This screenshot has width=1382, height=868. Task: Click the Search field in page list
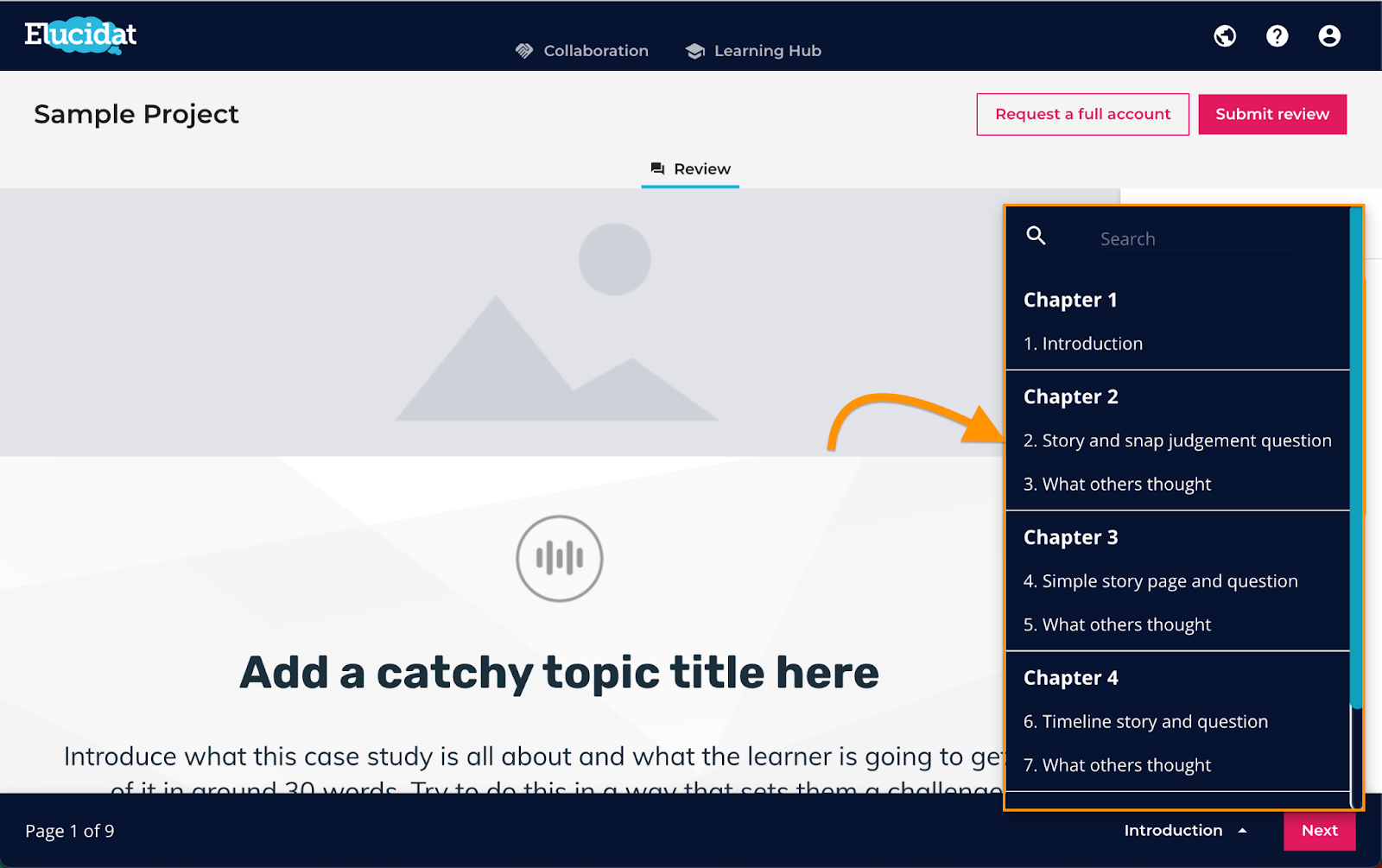click(x=1195, y=239)
